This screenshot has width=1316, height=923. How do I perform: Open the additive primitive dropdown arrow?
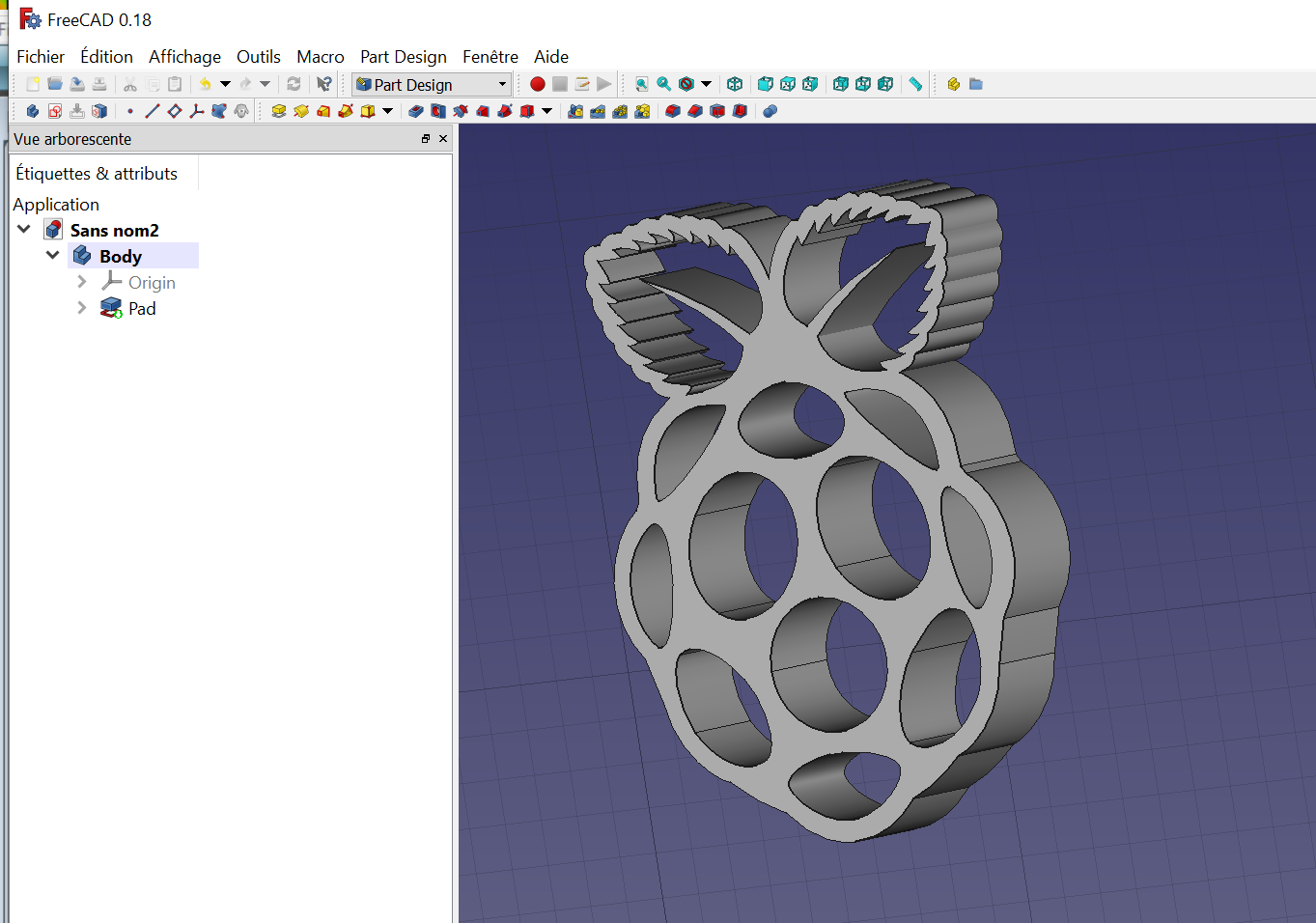(x=387, y=111)
